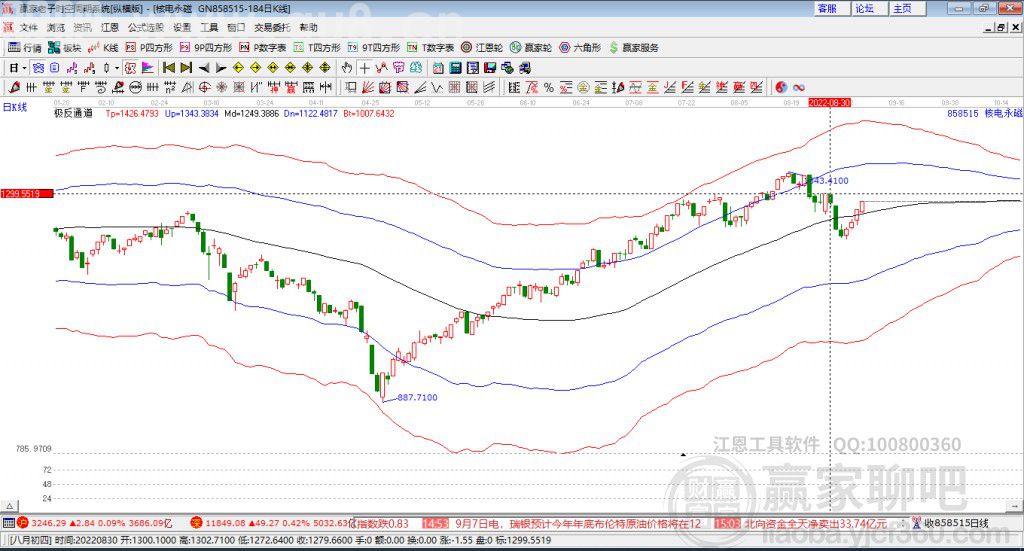
Task: Click the calendar date icon
Action: [438, 68]
